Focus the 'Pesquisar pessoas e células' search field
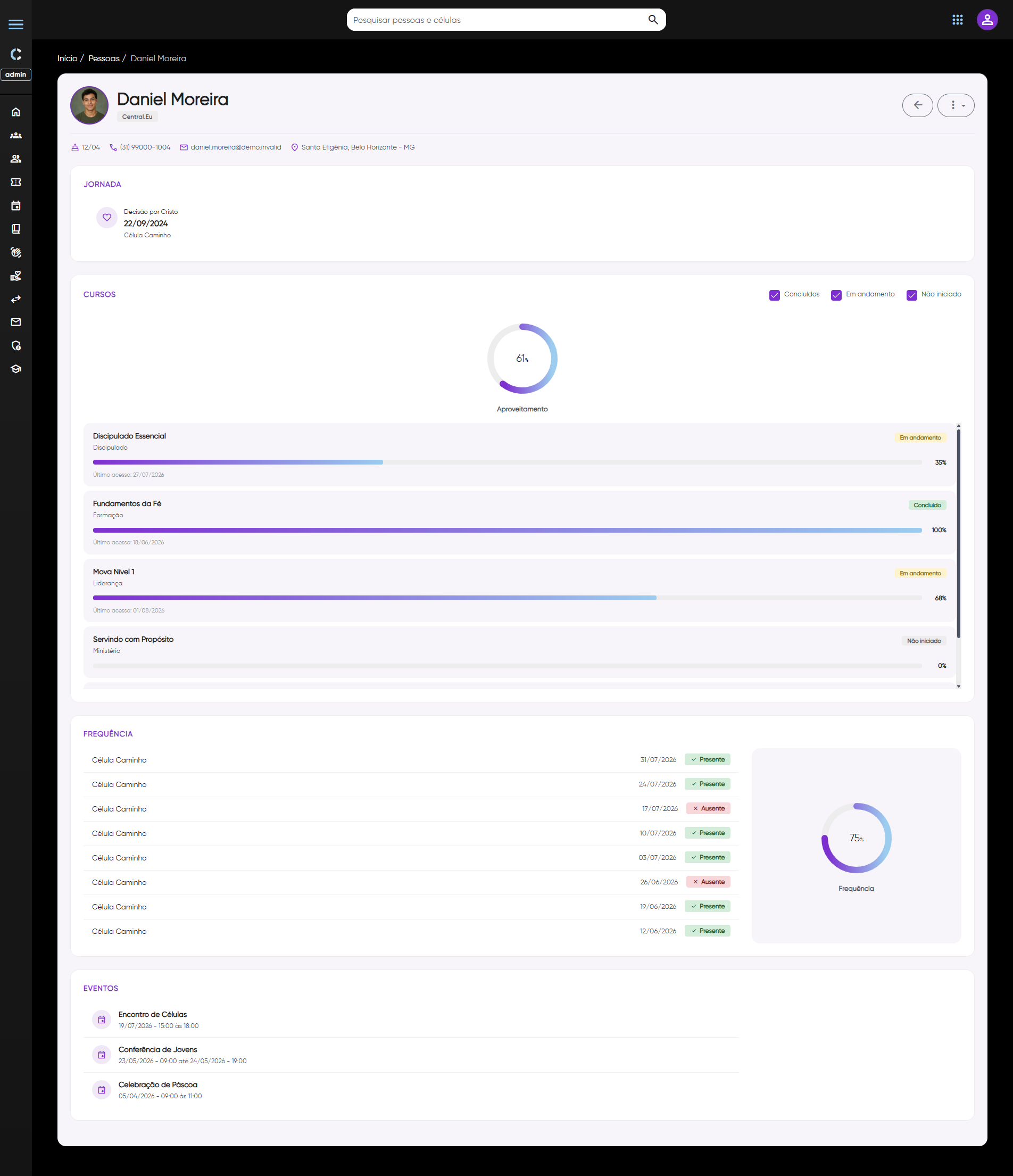The width and height of the screenshot is (1013, 1176). point(506,20)
